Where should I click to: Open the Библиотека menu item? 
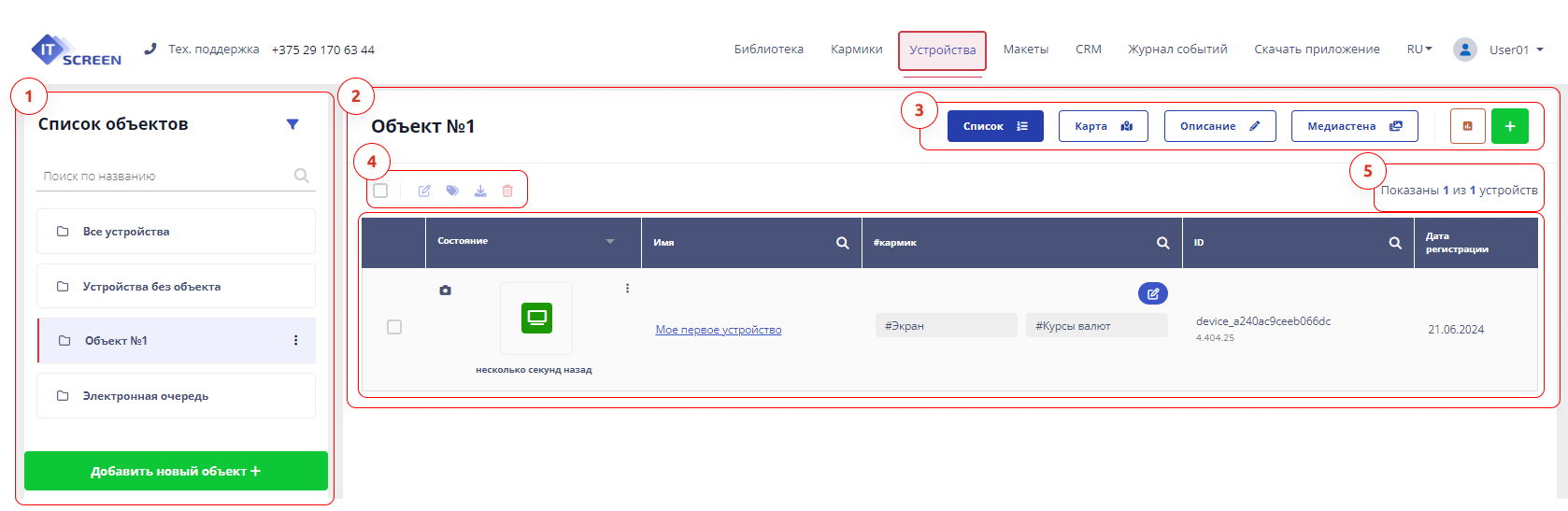pyautogui.click(x=768, y=50)
